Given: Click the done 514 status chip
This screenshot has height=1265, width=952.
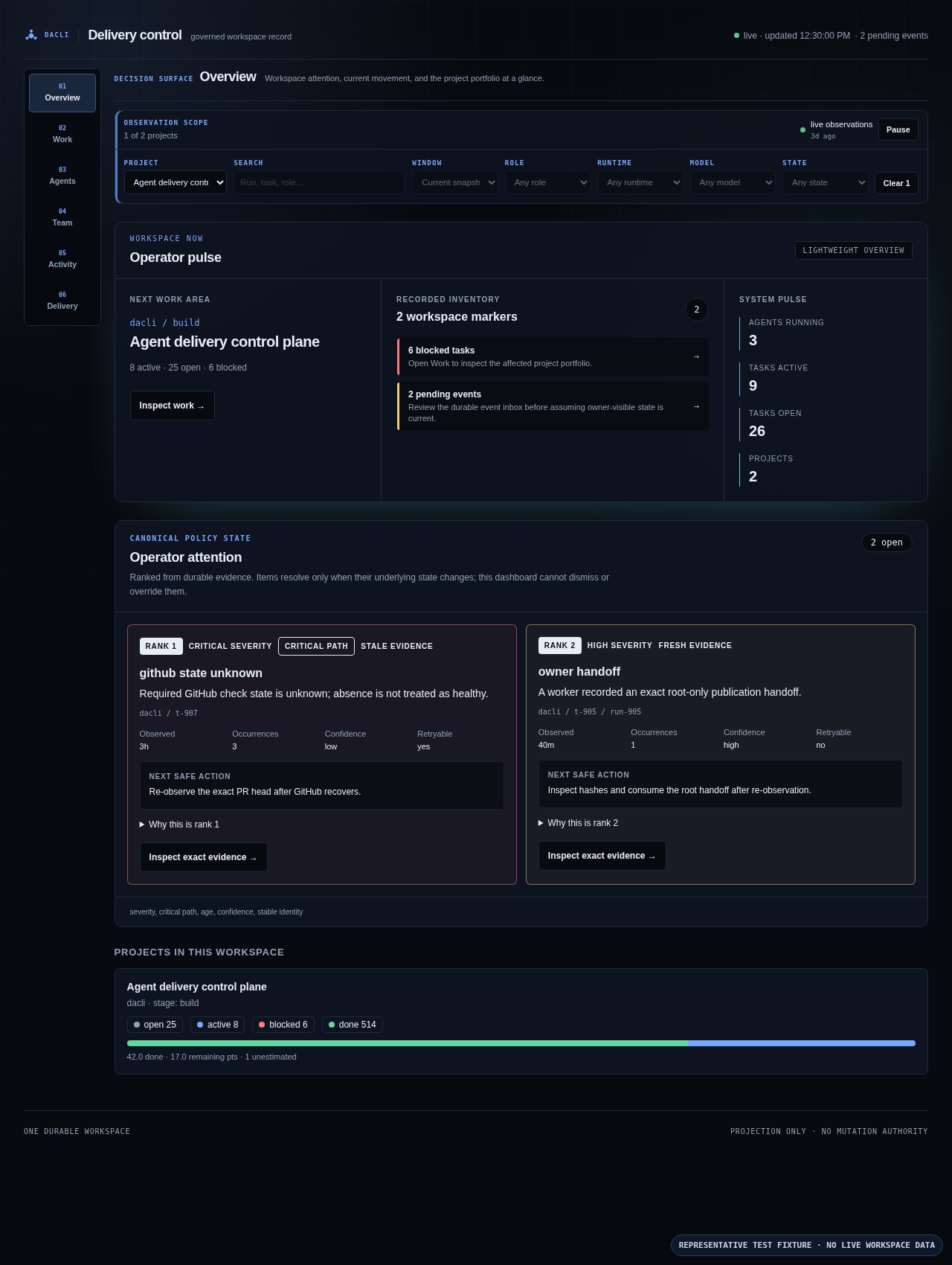Looking at the screenshot, I should coord(353,1025).
